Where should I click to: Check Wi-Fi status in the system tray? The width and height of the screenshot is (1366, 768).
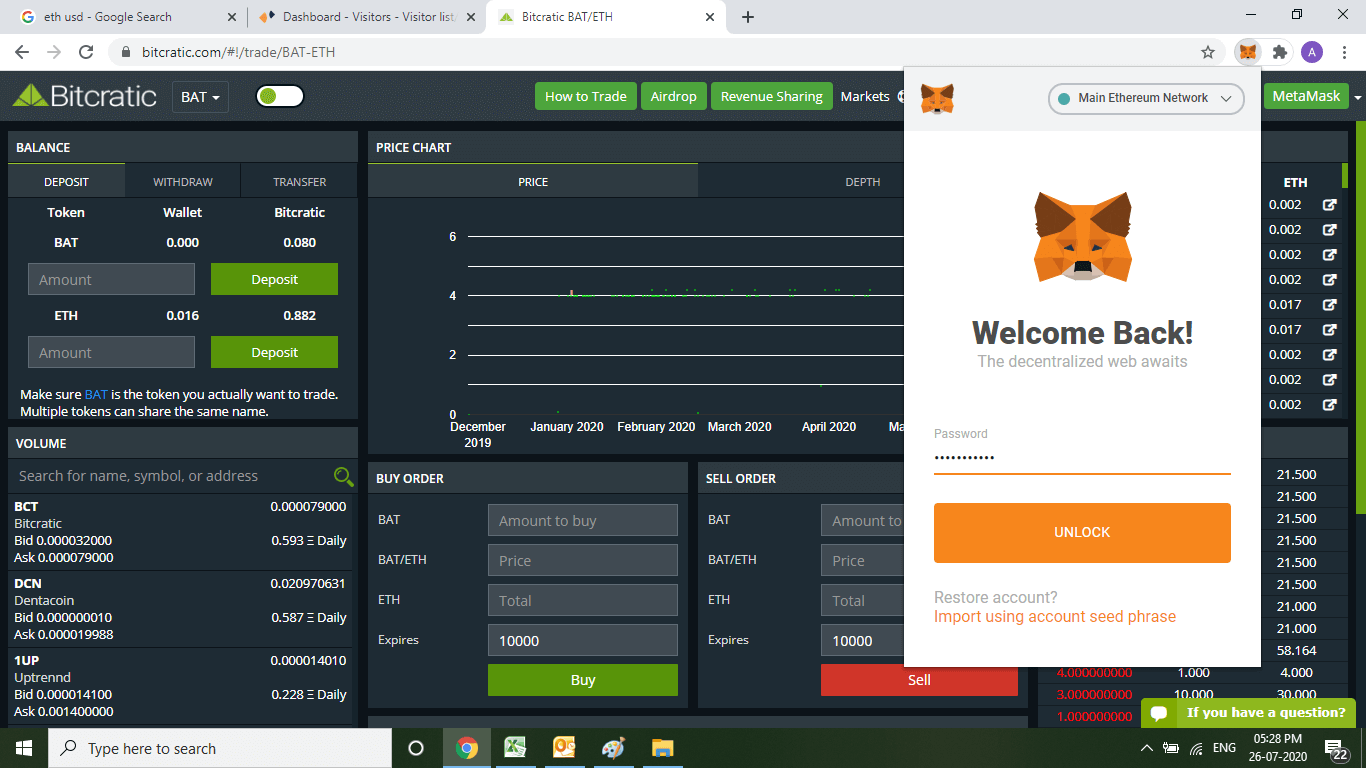1196,748
